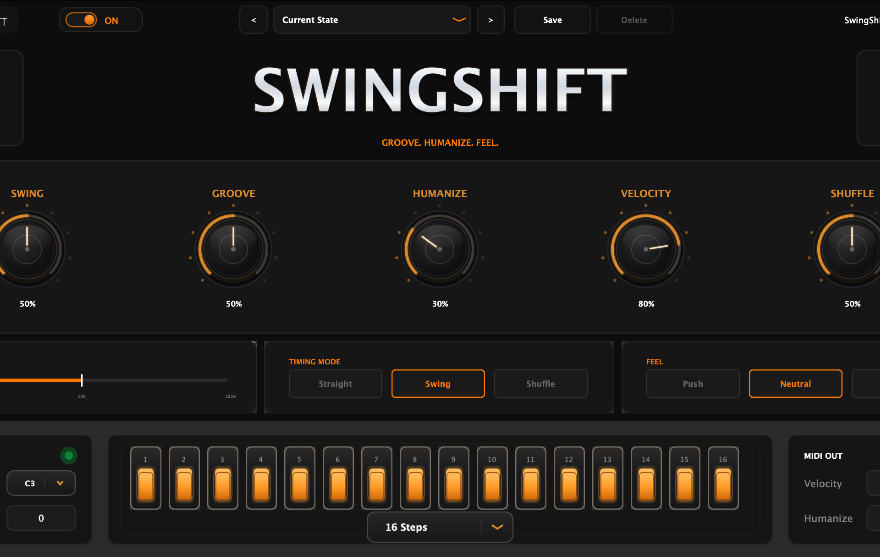Click the Swing 50% value readout

pos(28,304)
